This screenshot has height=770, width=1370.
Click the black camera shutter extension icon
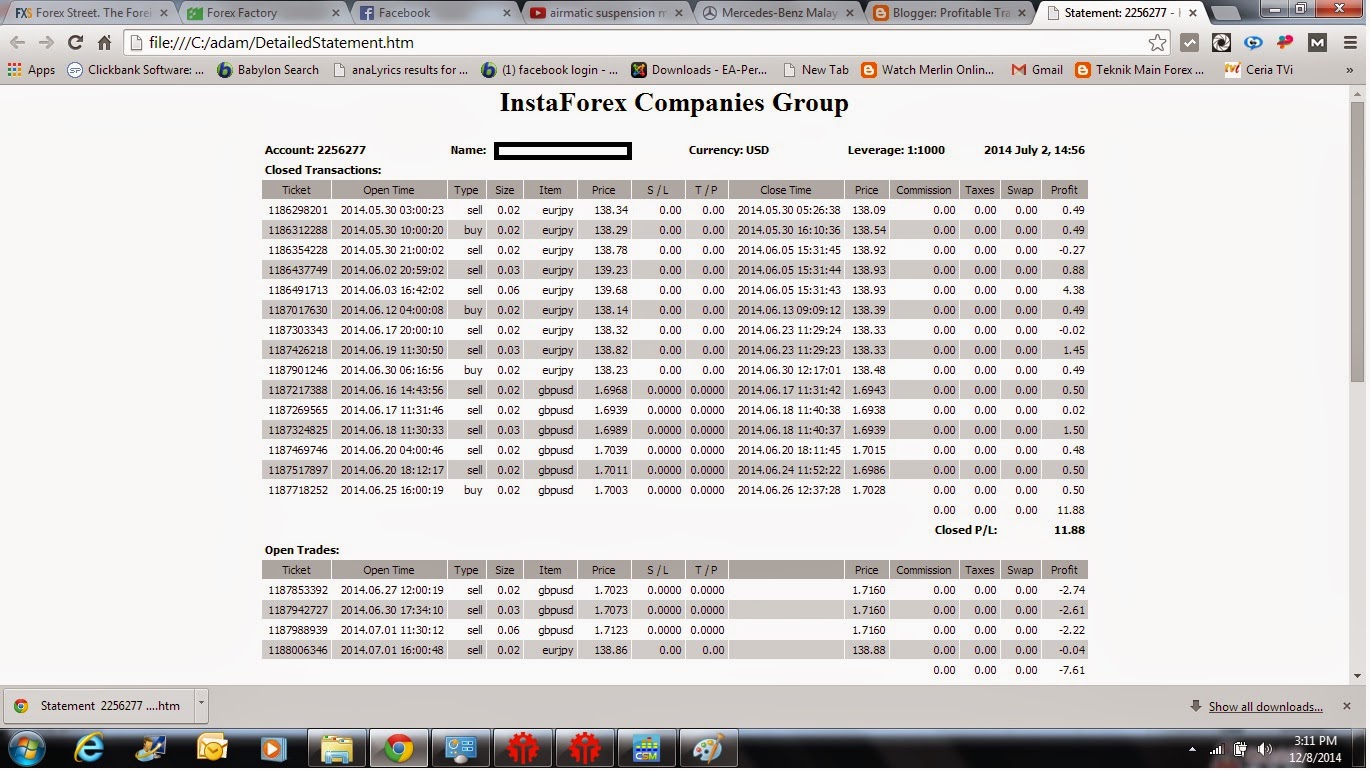1221,43
